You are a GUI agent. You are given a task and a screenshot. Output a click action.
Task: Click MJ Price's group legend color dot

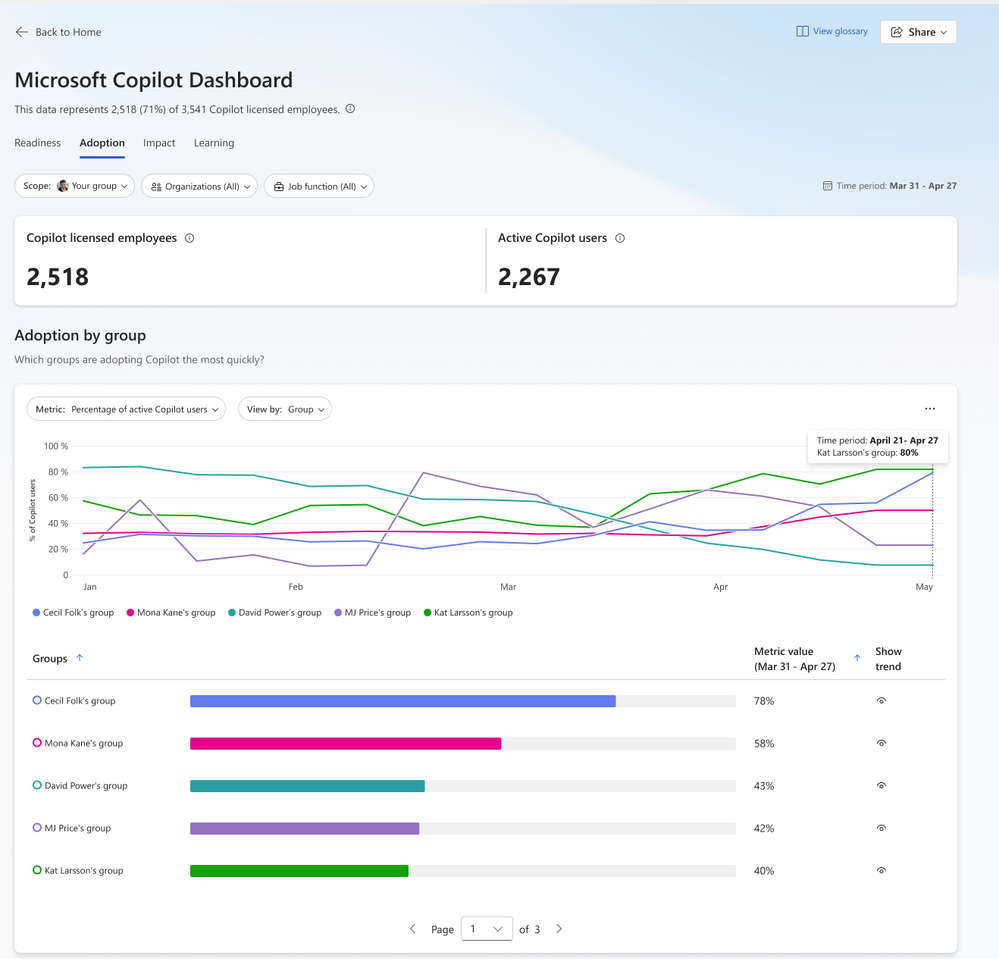pyautogui.click(x=338, y=612)
